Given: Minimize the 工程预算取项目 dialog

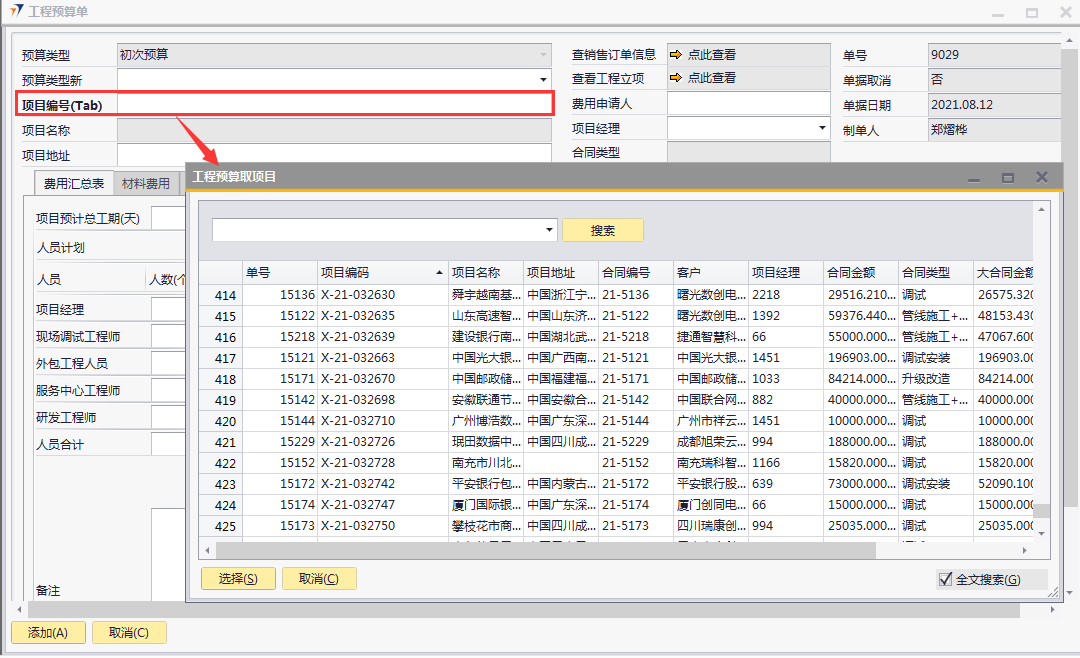Looking at the screenshot, I should (973, 177).
